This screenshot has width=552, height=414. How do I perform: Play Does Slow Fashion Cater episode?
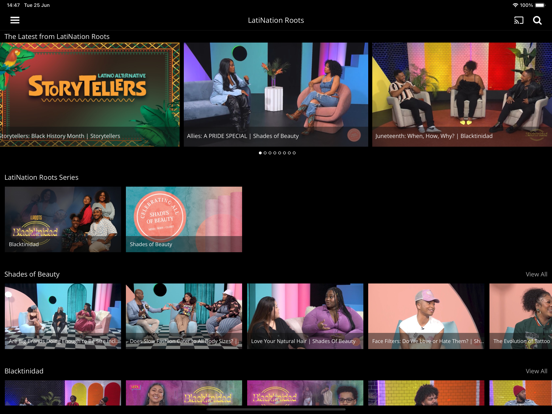coord(184,316)
